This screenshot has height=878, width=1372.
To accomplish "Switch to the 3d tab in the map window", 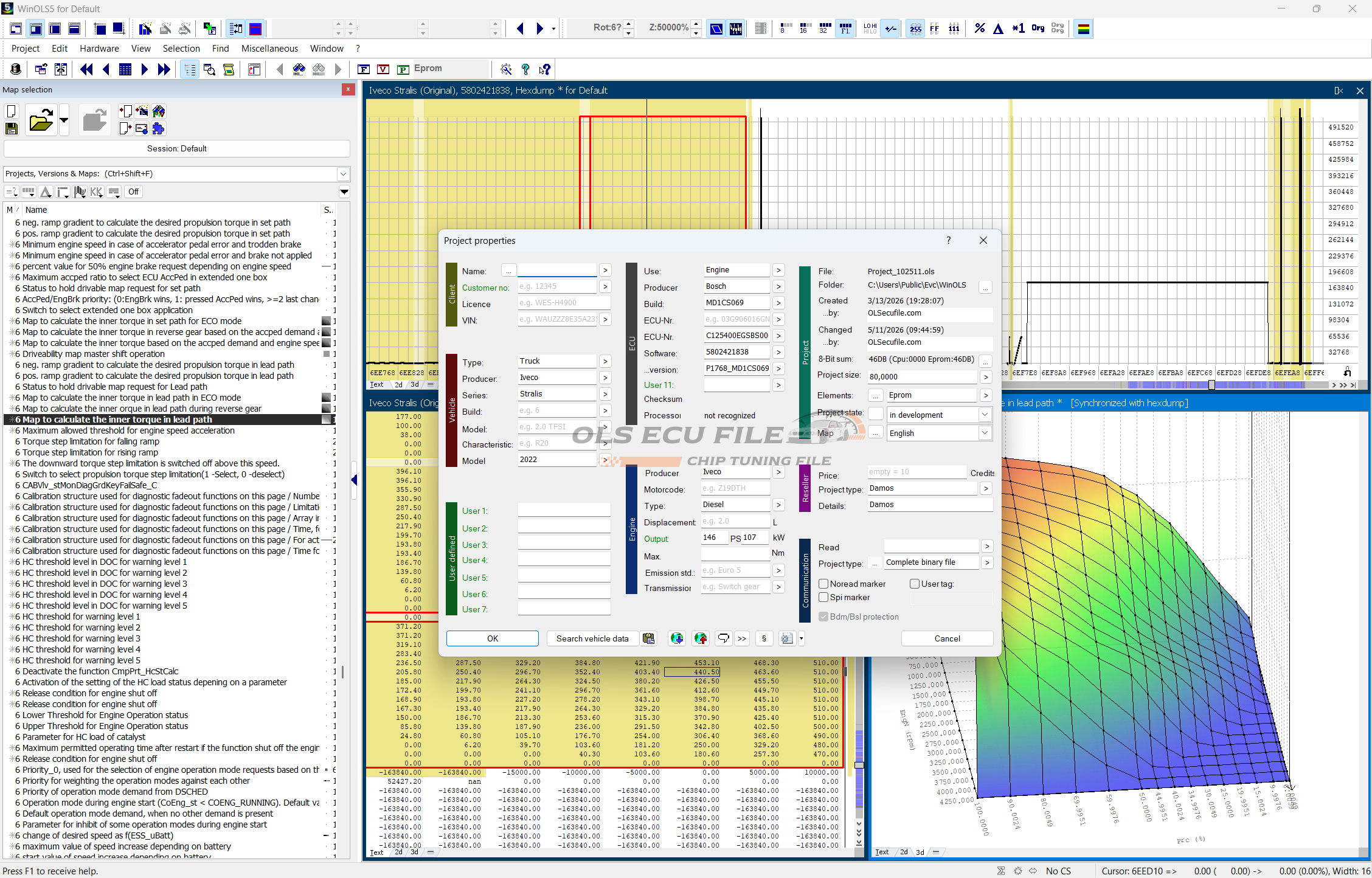I will coord(920,852).
